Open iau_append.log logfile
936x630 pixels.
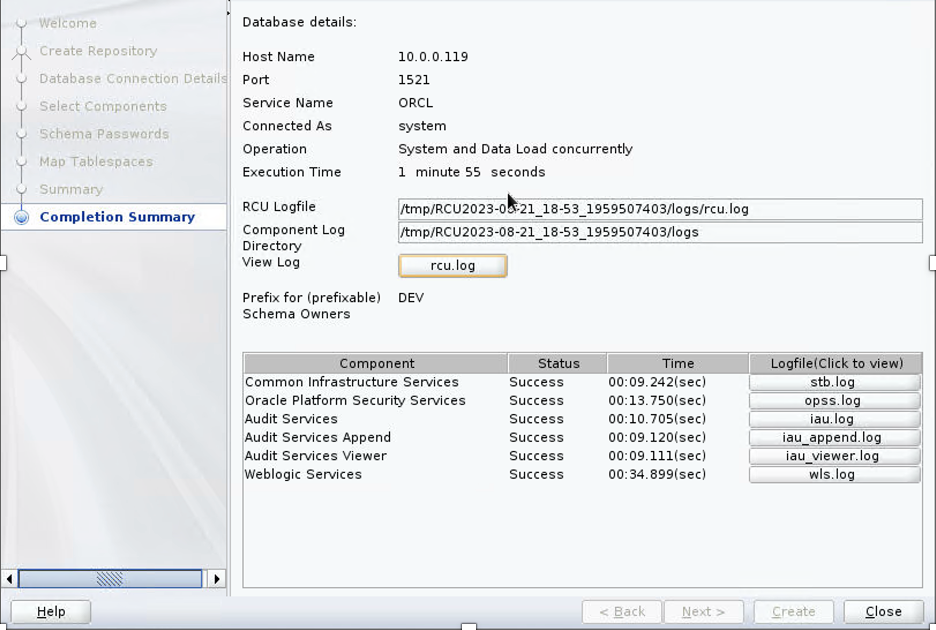click(x=834, y=438)
